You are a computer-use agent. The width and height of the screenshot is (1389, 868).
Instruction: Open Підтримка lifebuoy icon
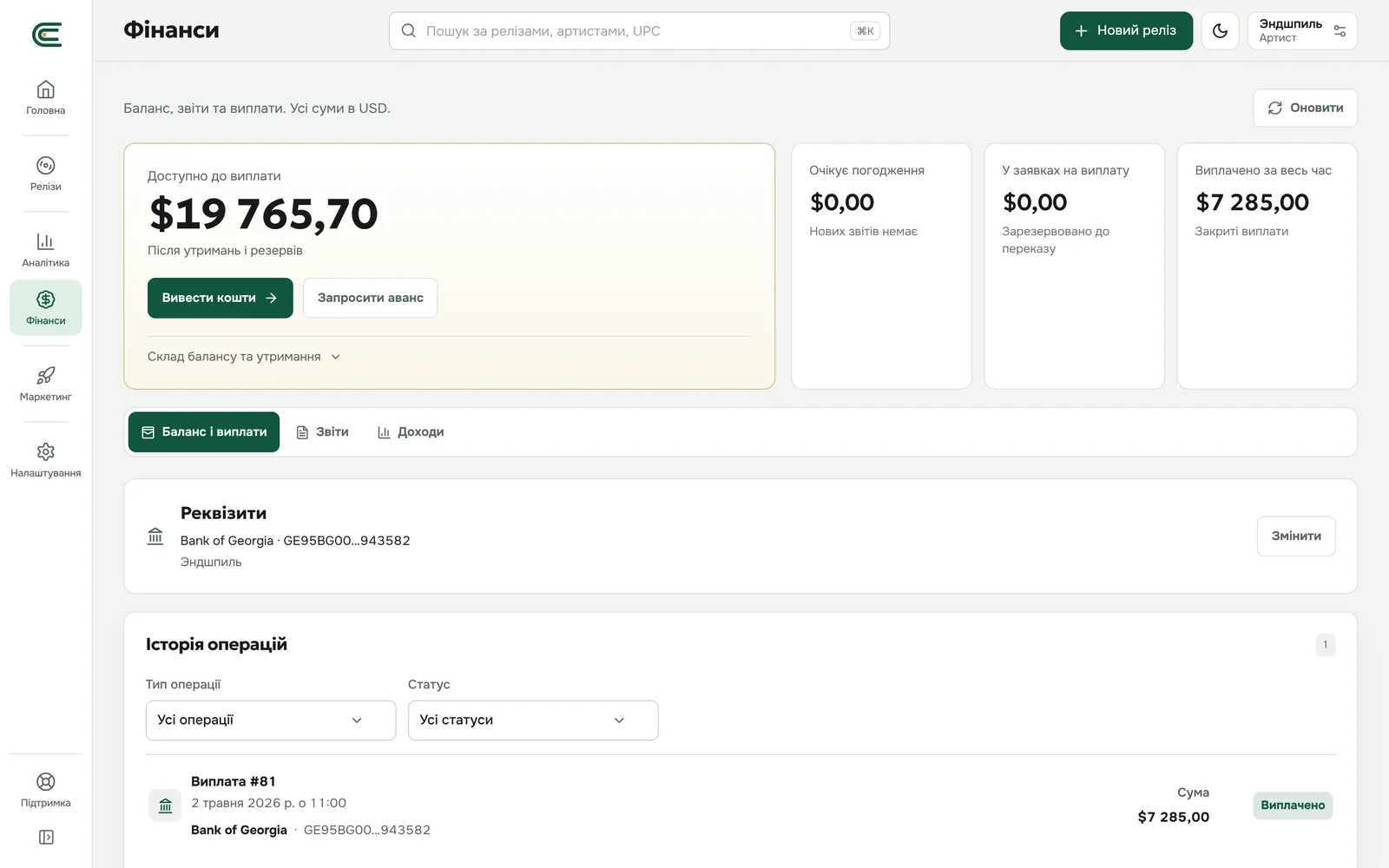click(x=46, y=782)
